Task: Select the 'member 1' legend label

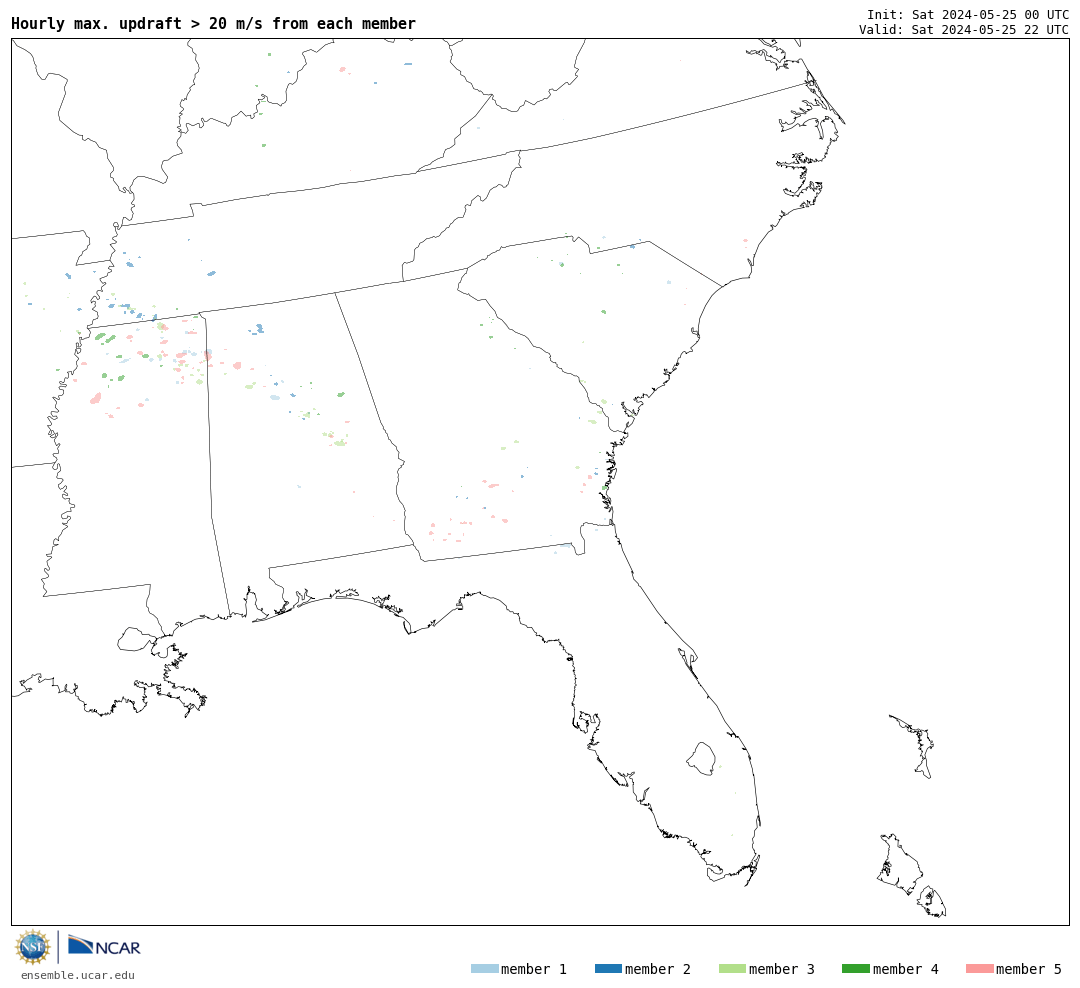Action: point(534,969)
